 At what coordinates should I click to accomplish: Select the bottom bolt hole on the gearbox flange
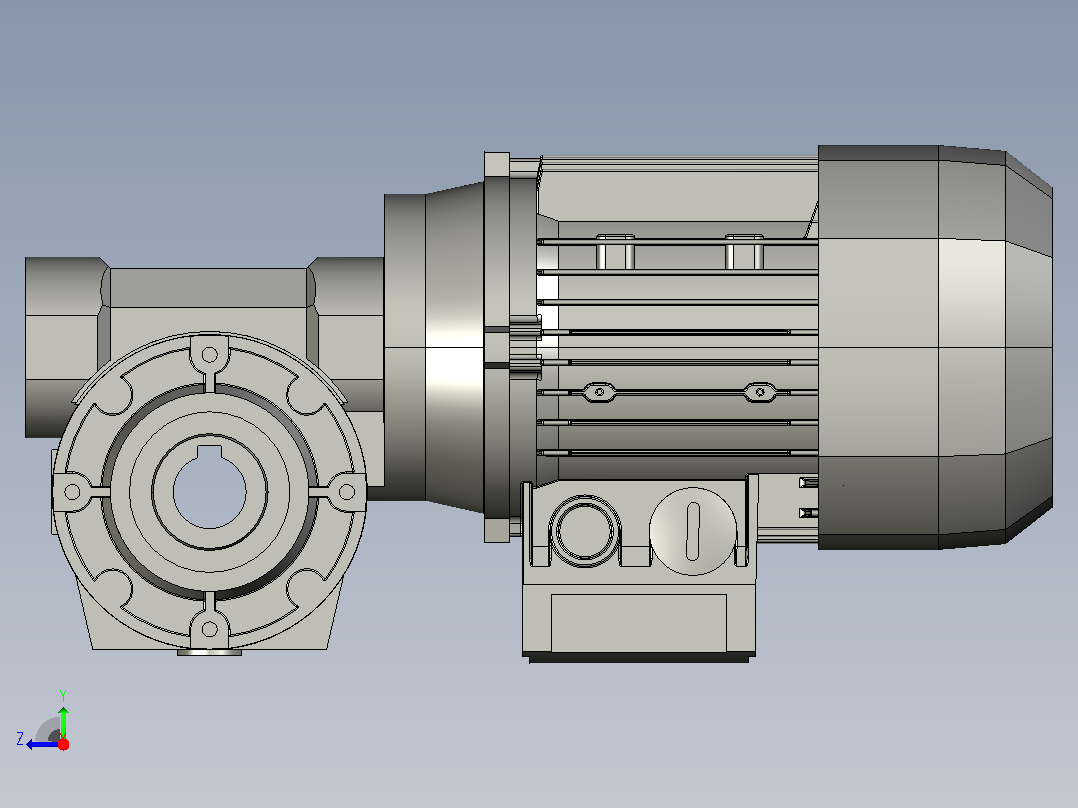pos(210,629)
